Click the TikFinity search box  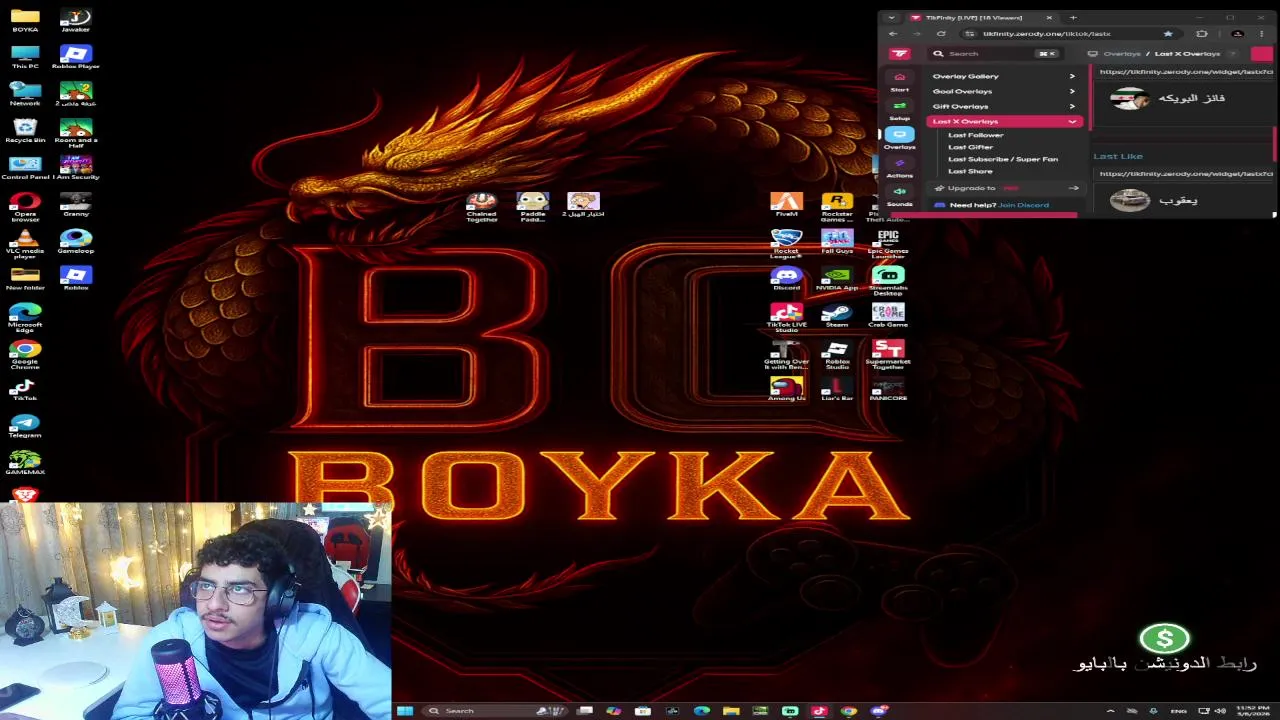(x=994, y=54)
